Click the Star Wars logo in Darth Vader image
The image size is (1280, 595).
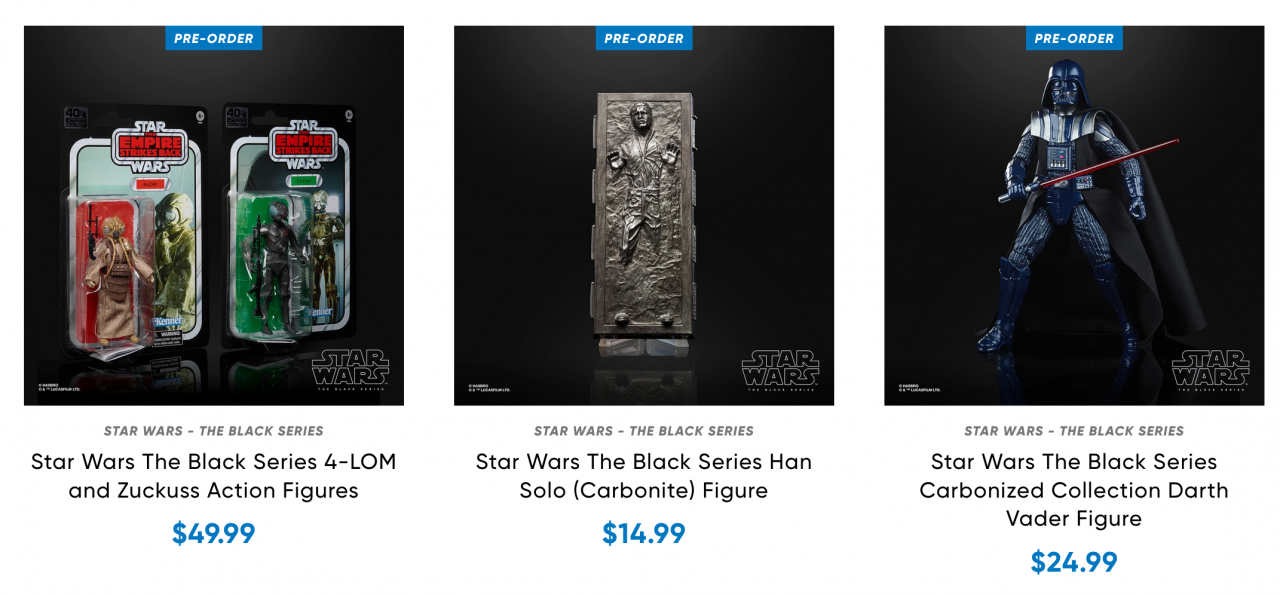pyautogui.click(x=1210, y=369)
